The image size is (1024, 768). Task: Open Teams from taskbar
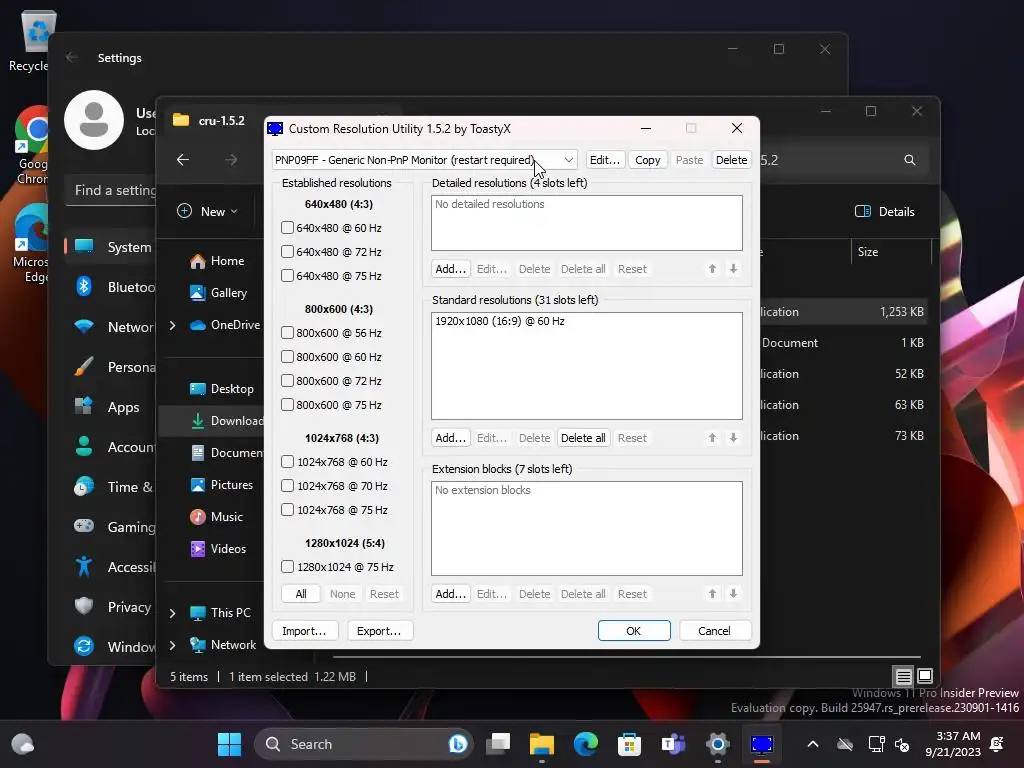(673, 744)
